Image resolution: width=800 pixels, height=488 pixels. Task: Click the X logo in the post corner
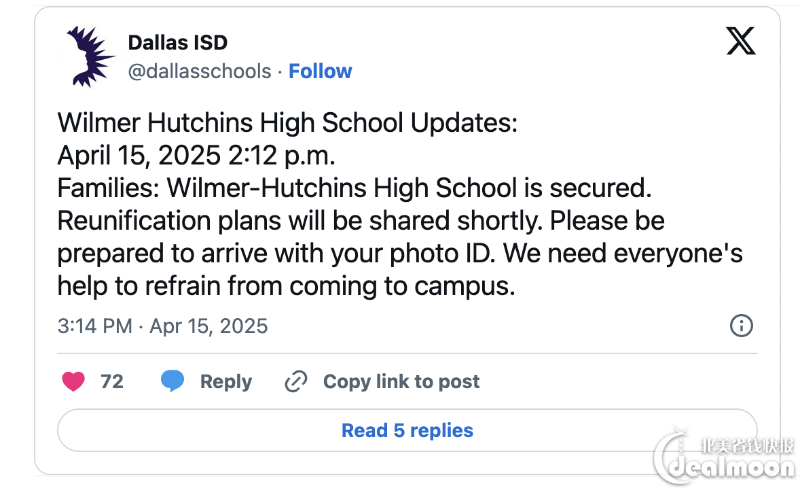pos(741,41)
